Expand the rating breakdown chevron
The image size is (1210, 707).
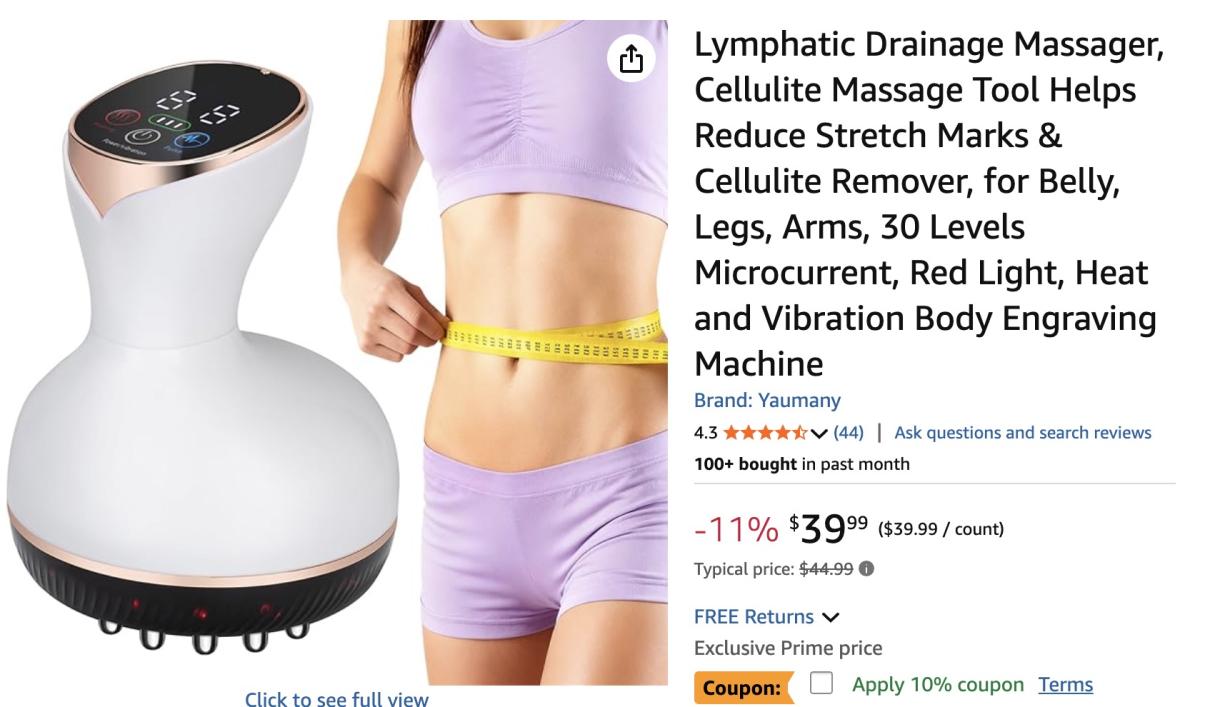[820, 433]
